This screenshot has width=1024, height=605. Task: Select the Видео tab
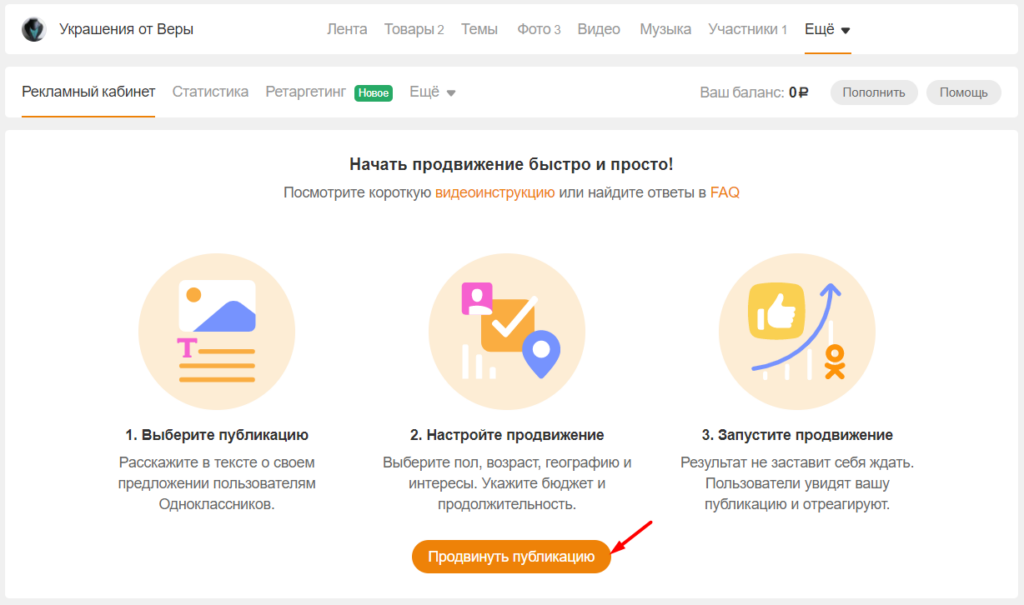(x=598, y=29)
